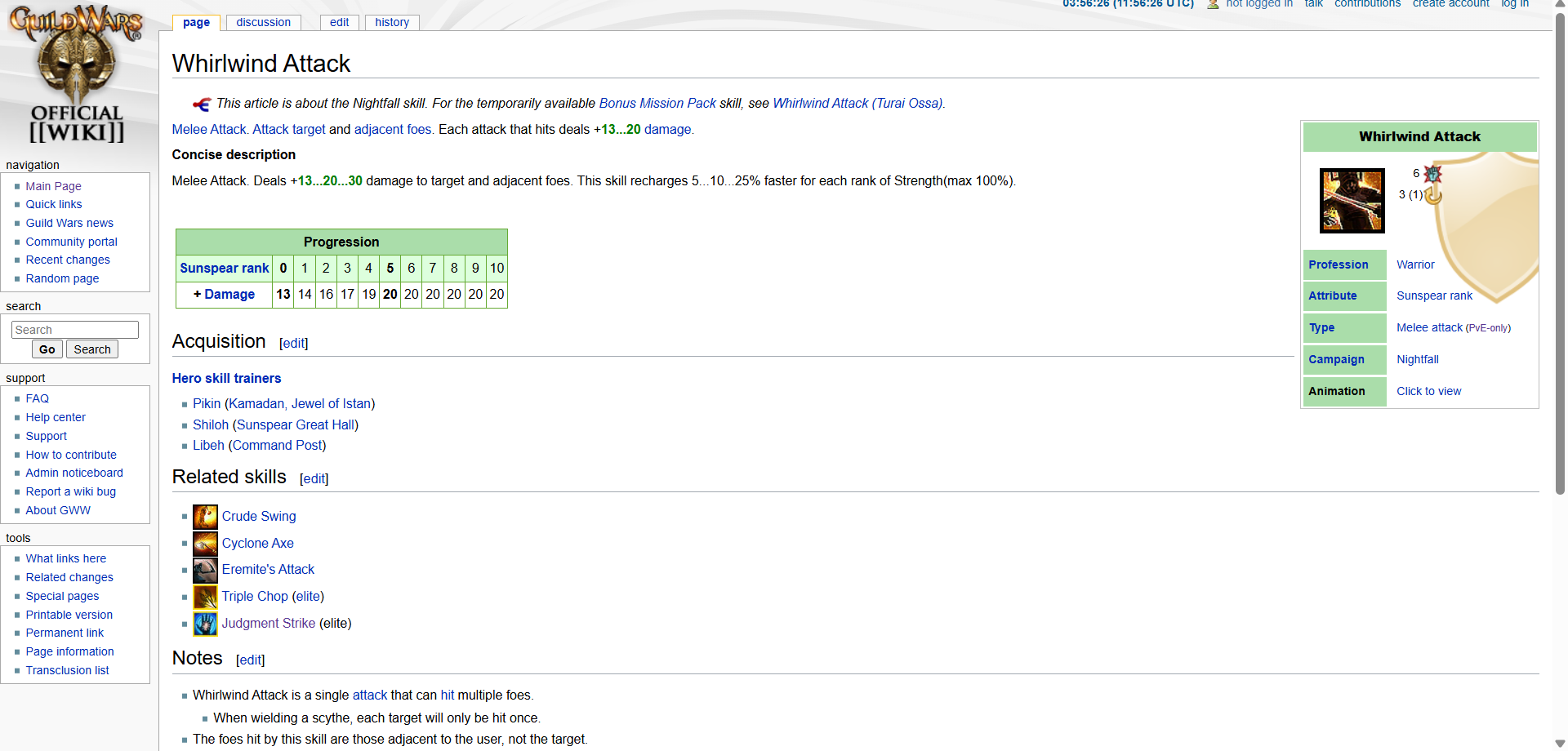This screenshot has width=1568, height=751.
Task: Open the Pikin trainer link
Action: [x=207, y=404]
